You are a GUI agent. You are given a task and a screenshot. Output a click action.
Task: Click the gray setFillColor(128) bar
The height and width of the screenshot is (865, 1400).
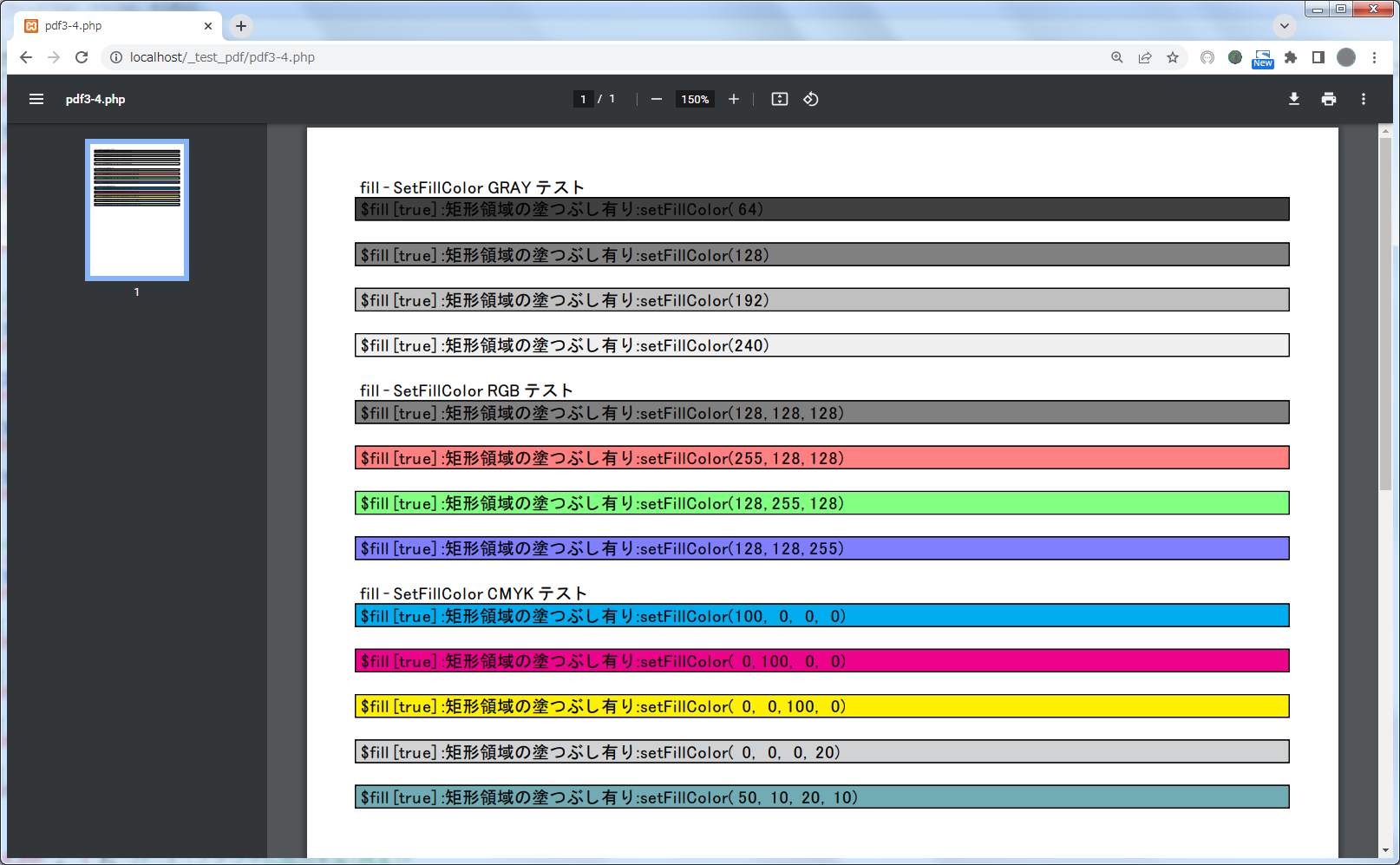click(x=822, y=254)
